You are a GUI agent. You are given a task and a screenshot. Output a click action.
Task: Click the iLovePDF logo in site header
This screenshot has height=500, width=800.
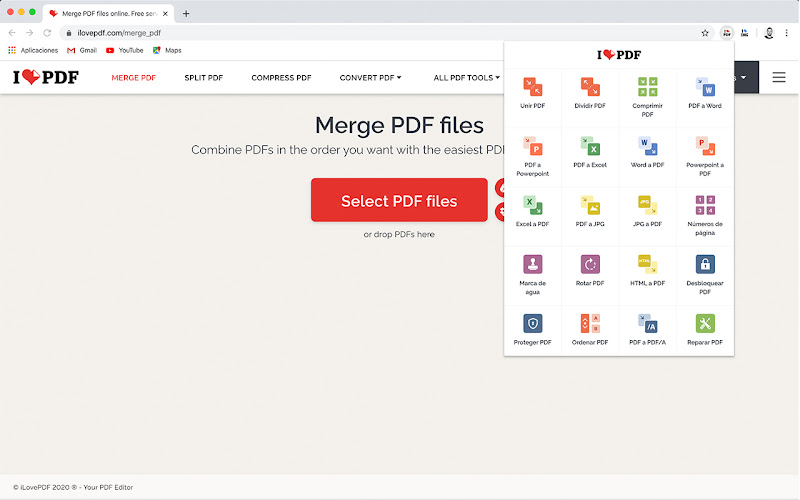pyautogui.click(x=46, y=77)
